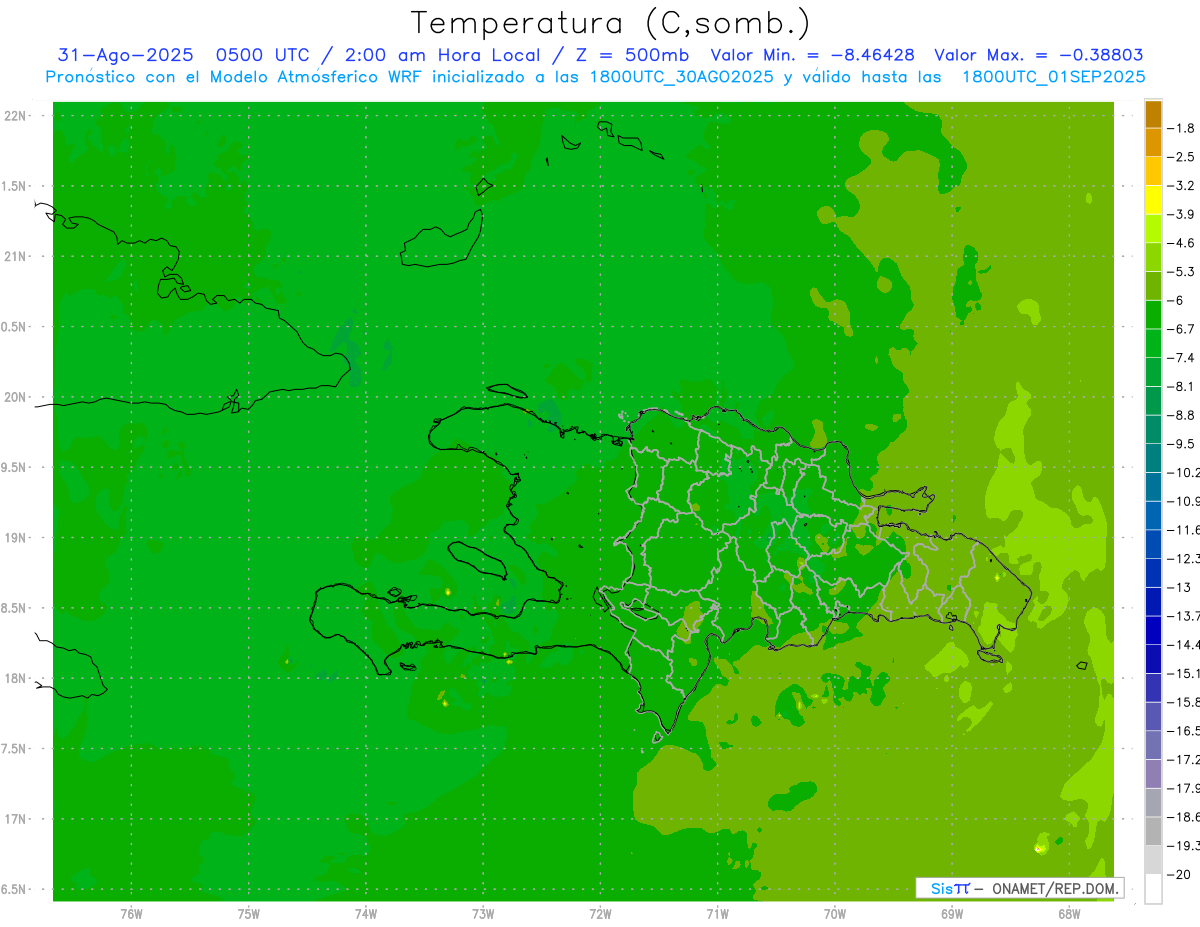This screenshot has height=927, width=1200.
Task: Click the '73W' longitude axis label
Action: click(x=483, y=914)
